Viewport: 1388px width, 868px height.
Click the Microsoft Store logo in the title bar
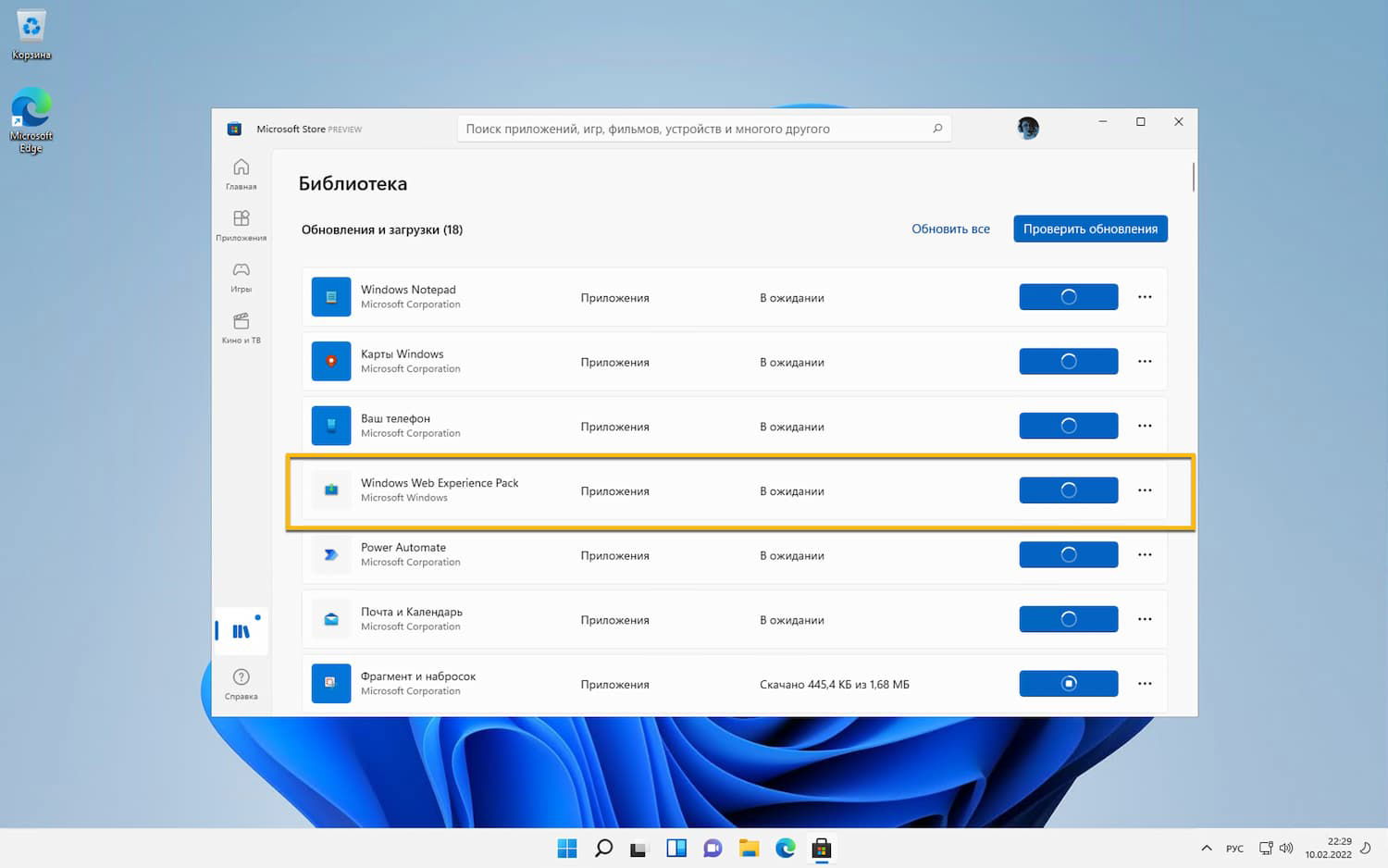[x=234, y=129]
